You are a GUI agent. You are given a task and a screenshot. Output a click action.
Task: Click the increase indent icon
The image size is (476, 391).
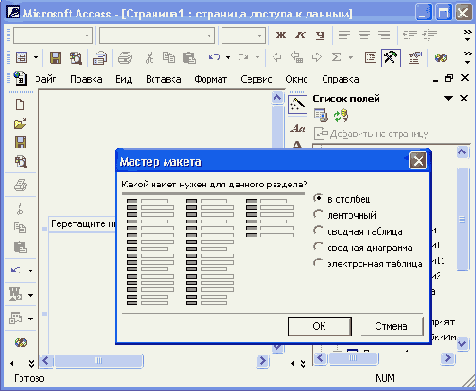click(429, 35)
